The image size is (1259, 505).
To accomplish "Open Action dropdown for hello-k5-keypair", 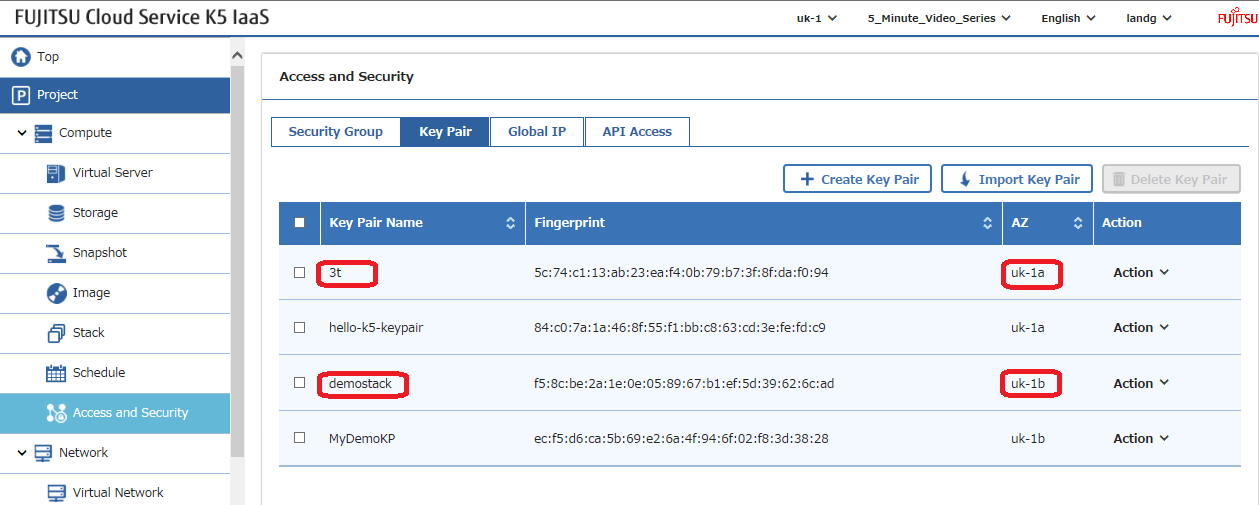I will (x=1141, y=328).
